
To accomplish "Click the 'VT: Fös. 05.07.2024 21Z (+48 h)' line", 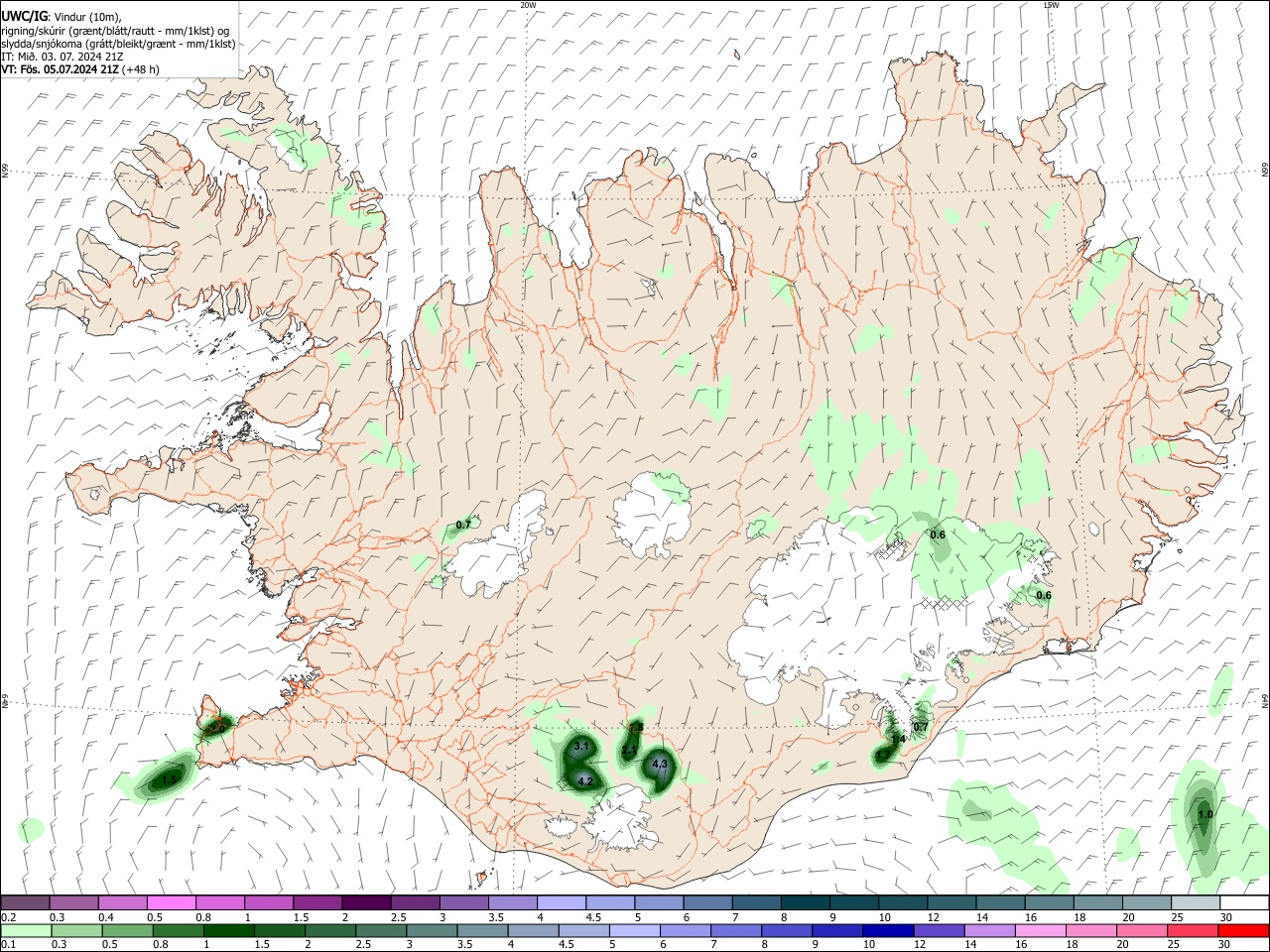I will (79, 69).
